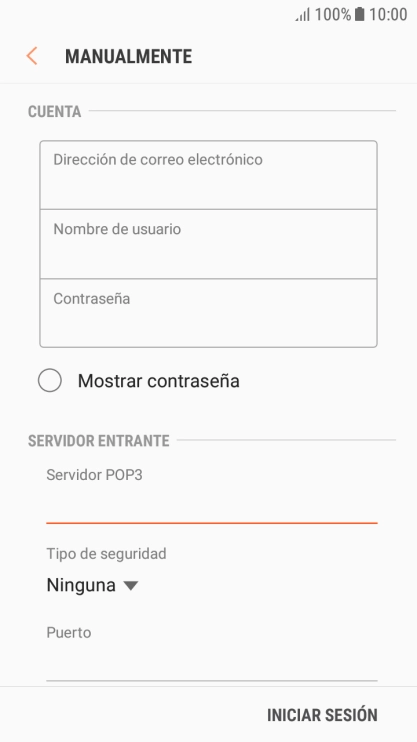Tap the Tipo de seguridad label
The height and width of the screenshot is (742, 417).
(106, 553)
